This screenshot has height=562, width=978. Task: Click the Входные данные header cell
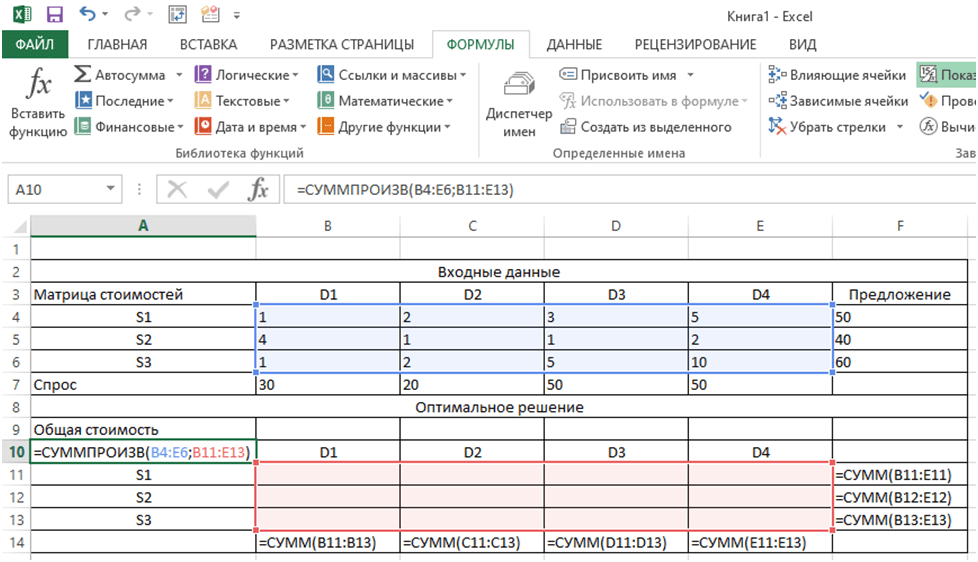[499, 272]
